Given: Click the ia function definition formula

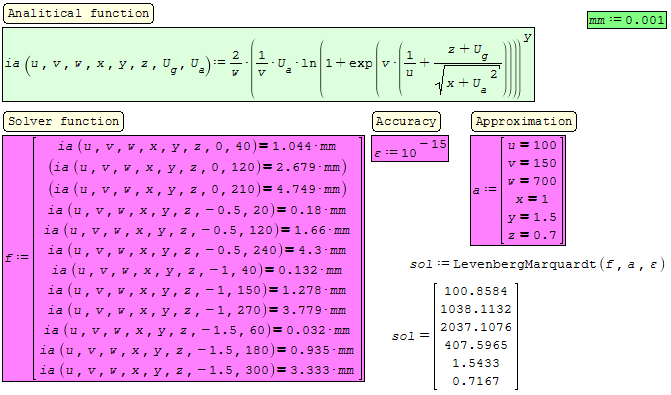Looking at the screenshot, I should click(268, 65).
